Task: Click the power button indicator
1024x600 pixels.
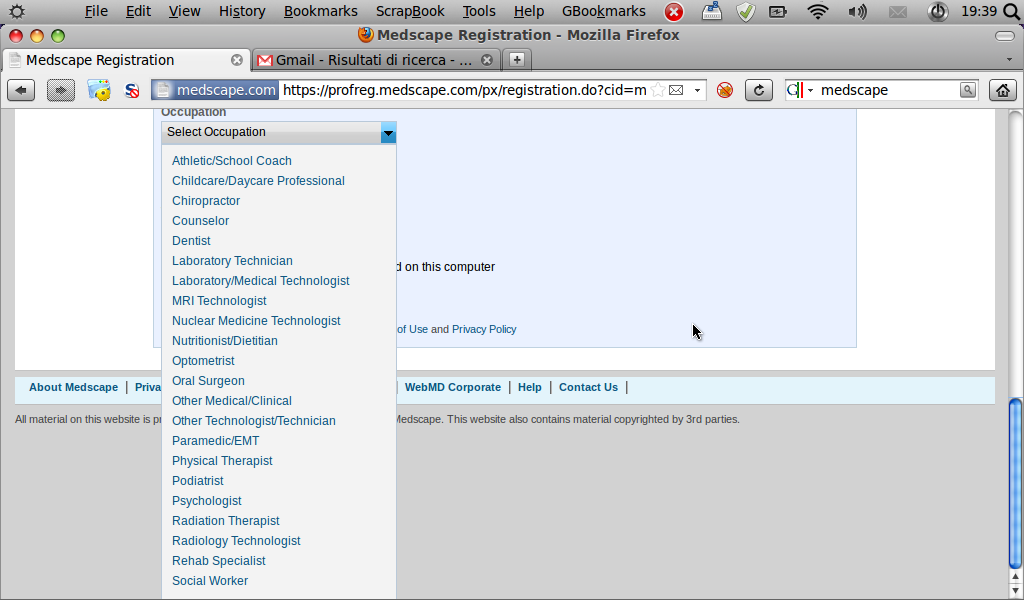Action: pos(938,12)
